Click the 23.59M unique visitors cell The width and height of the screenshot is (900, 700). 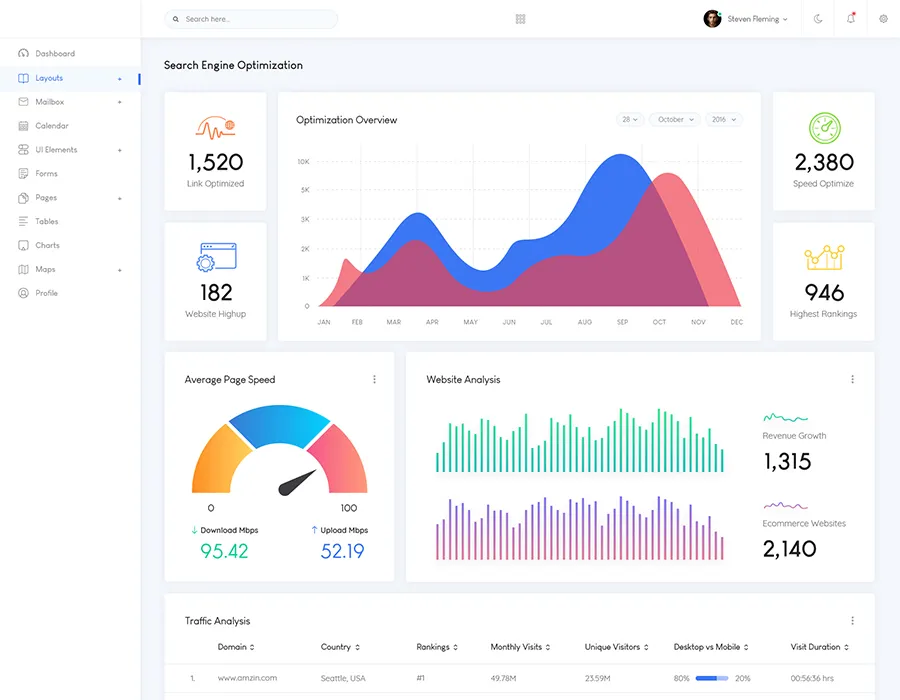(x=598, y=678)
